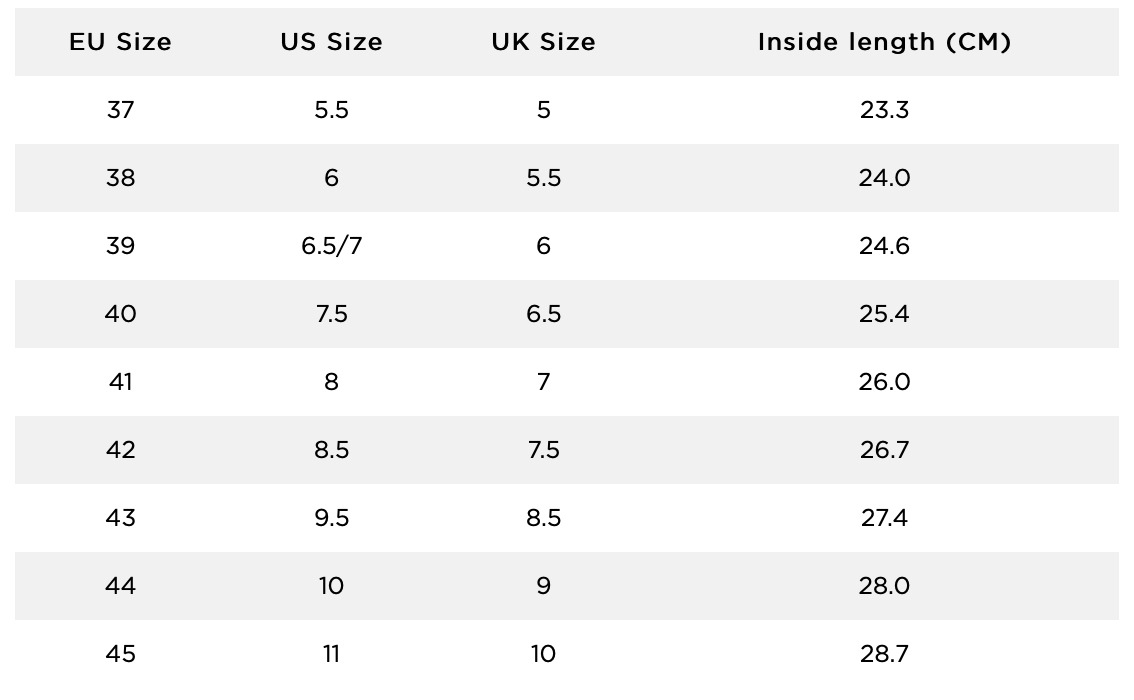Viewport: 1134px width, 700px height.
Task: Click the US size 9.5 cell
Action: coord(331,518)
